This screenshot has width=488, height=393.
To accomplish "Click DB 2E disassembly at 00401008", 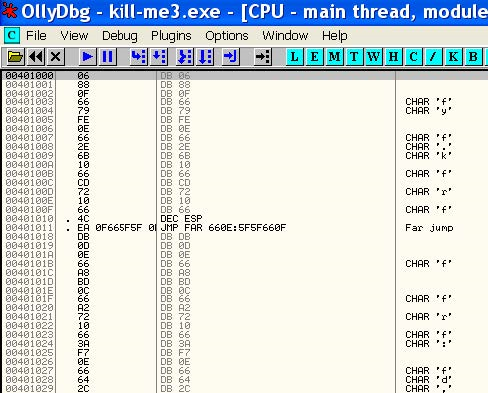I will coord(175,147).
